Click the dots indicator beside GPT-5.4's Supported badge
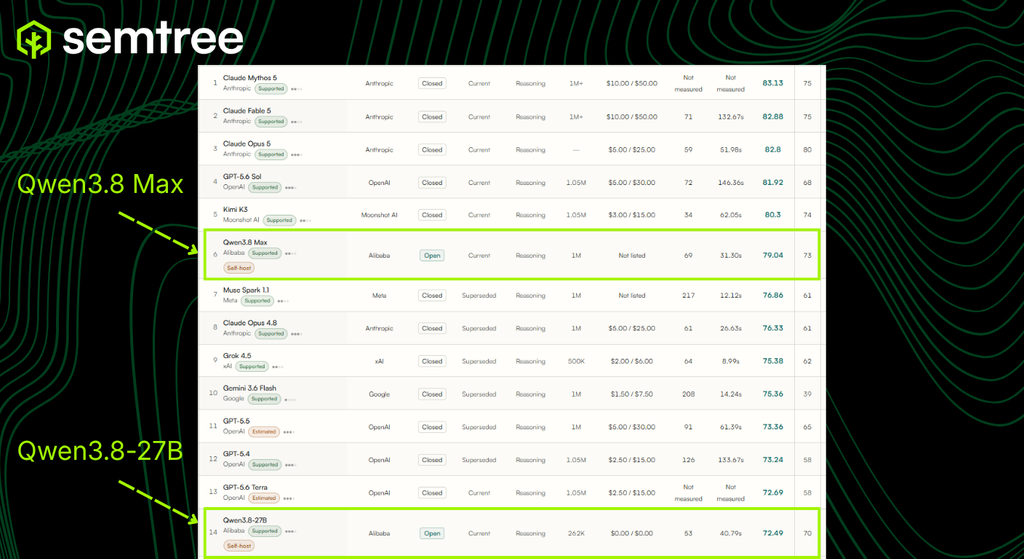Image resolution: width=1024 pixels, height=559 pixels. click(291, 466)
